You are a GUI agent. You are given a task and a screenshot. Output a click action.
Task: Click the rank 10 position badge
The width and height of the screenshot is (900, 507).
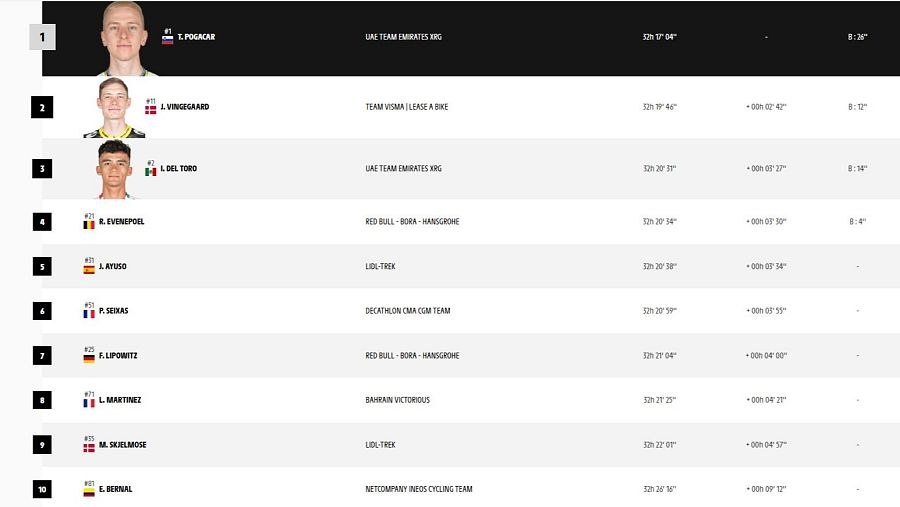(x=42, y=489)
